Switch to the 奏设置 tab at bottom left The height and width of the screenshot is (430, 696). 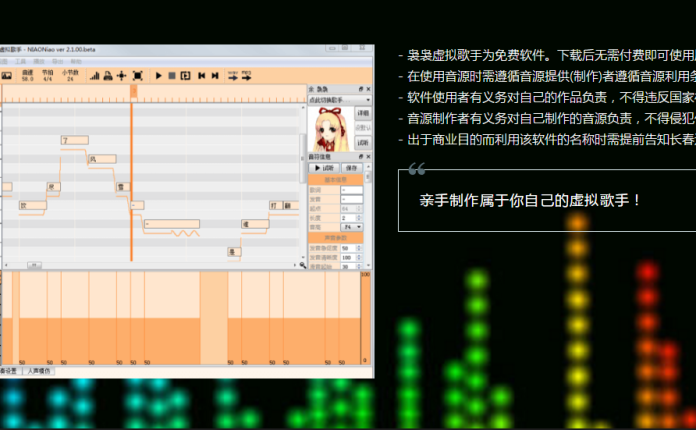[x=9, y=371]
